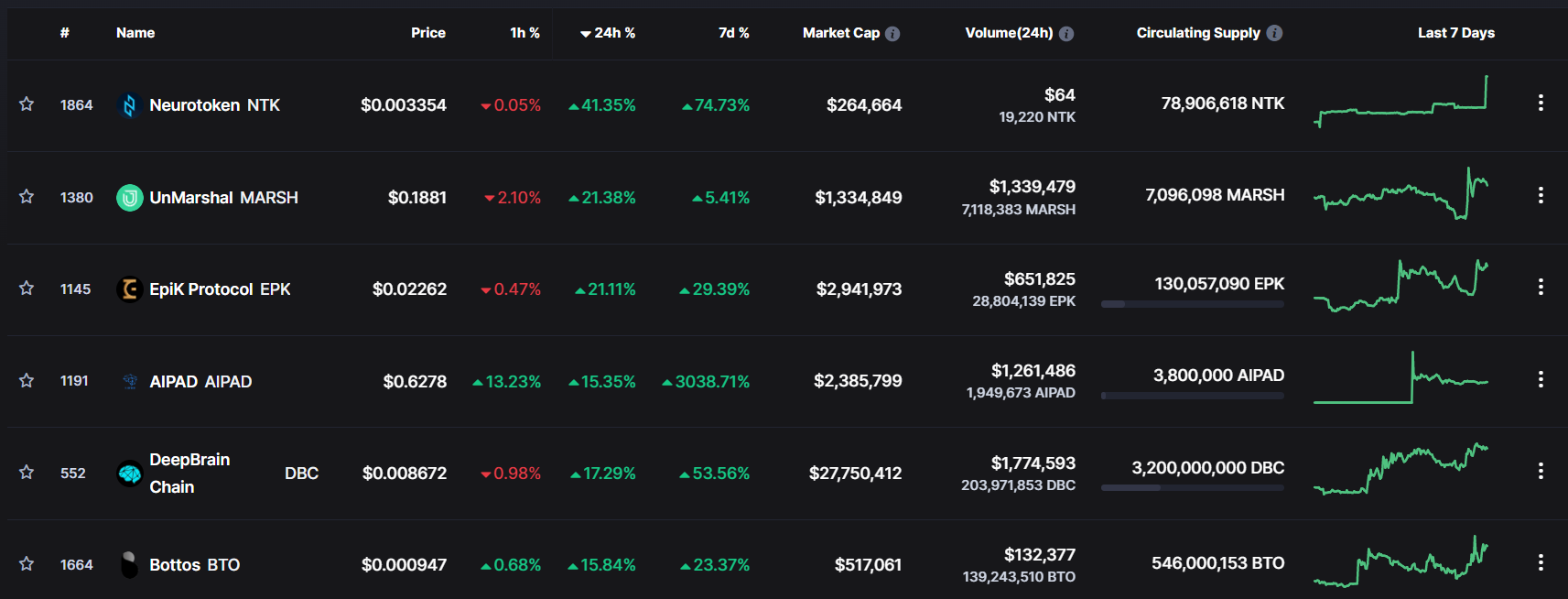This screenshot has width=1568, height=599.
Task: Click the AIPAD circulating supply progress bar
Action: point(1193,396)
